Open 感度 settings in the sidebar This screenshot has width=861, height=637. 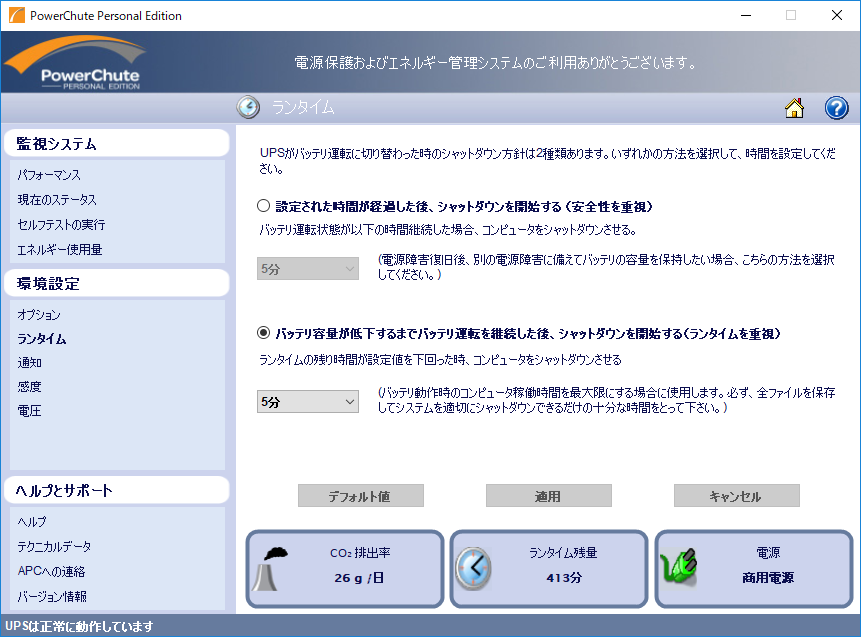(30, 387)
